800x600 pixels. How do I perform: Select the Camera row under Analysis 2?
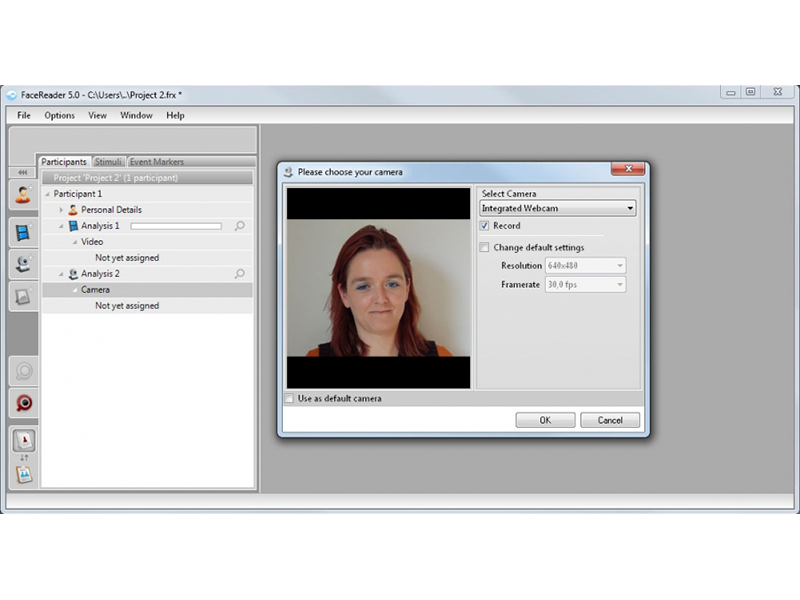coord(95,290)
